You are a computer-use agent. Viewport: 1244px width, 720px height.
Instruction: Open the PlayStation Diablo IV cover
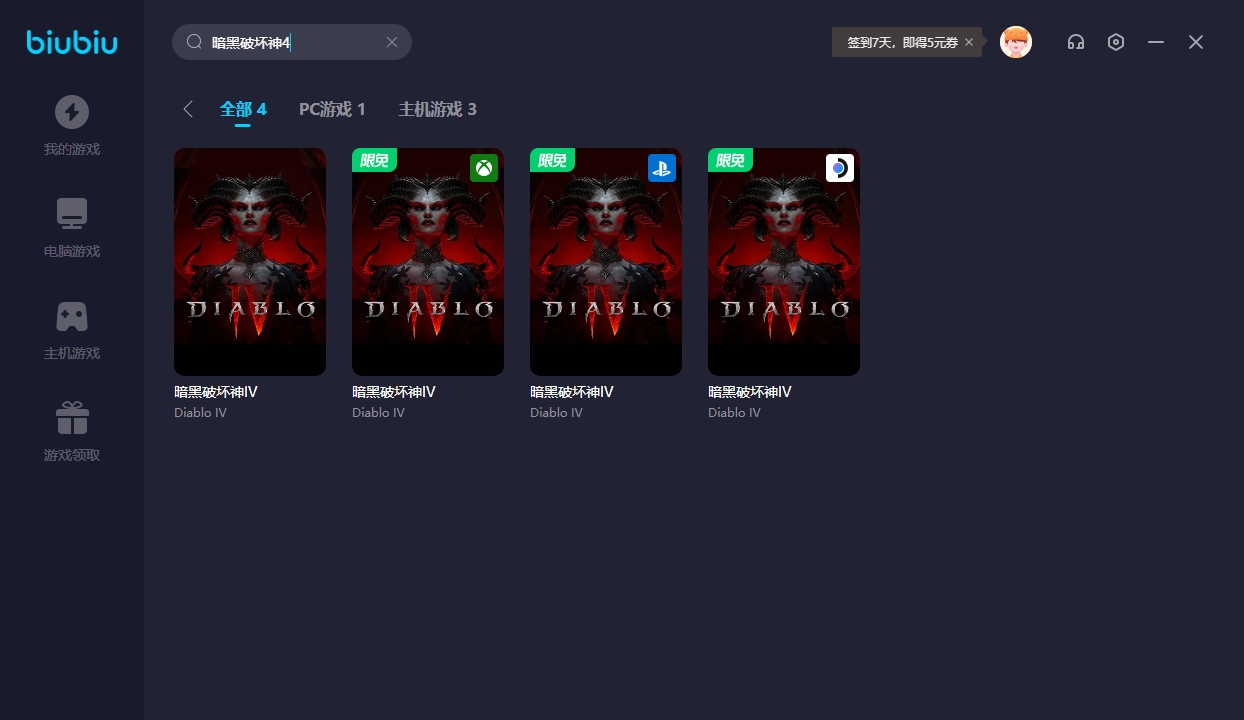(606, 262)
